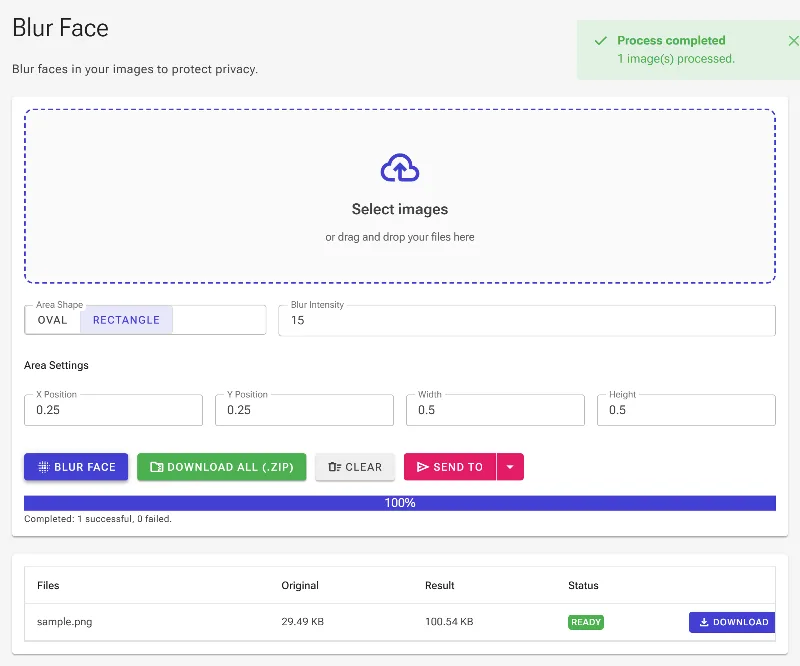Clear the file list
This screenshot has height=666, width=800.
coord(355,467)
